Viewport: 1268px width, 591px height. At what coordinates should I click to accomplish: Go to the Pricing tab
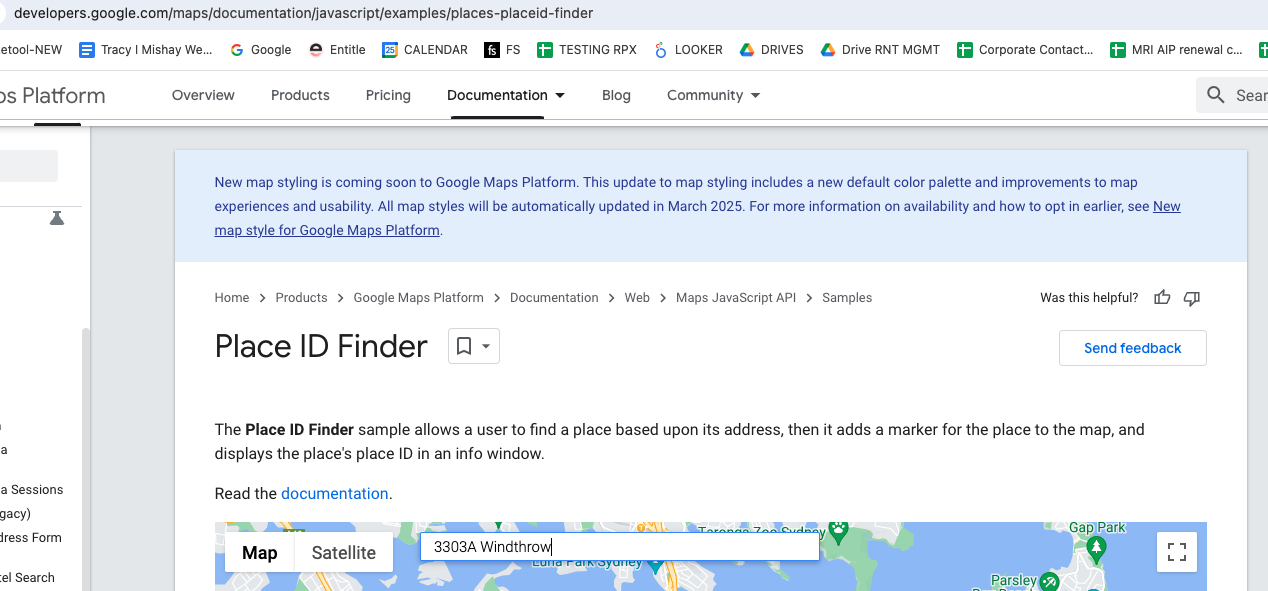388,95
